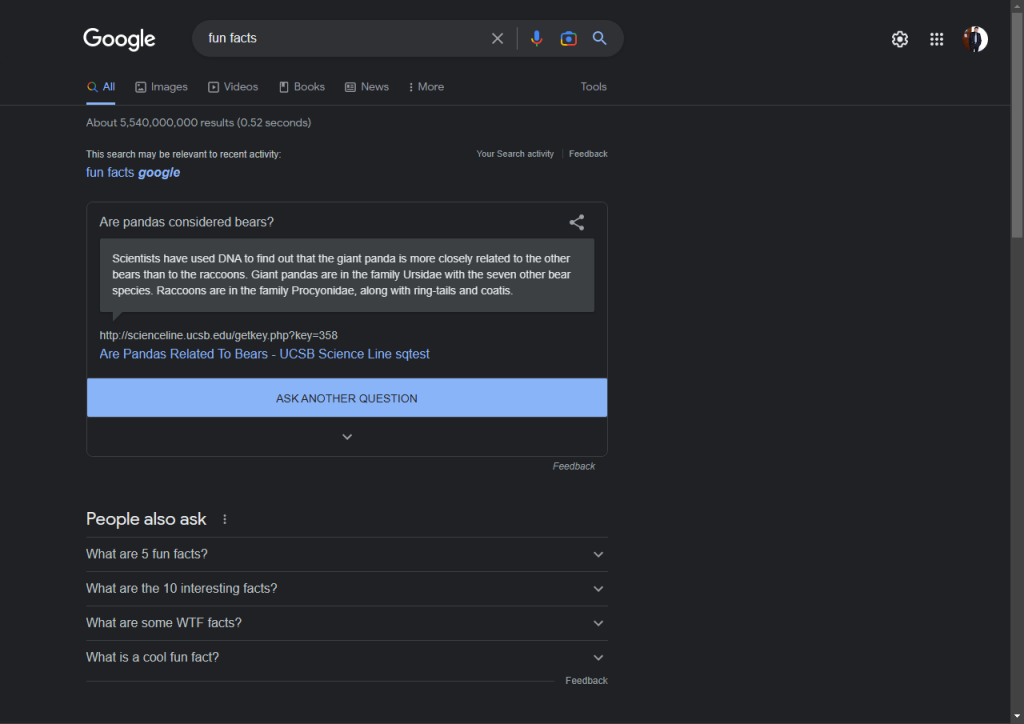
Task: Click the Google logo
Action: click(119, 39)
